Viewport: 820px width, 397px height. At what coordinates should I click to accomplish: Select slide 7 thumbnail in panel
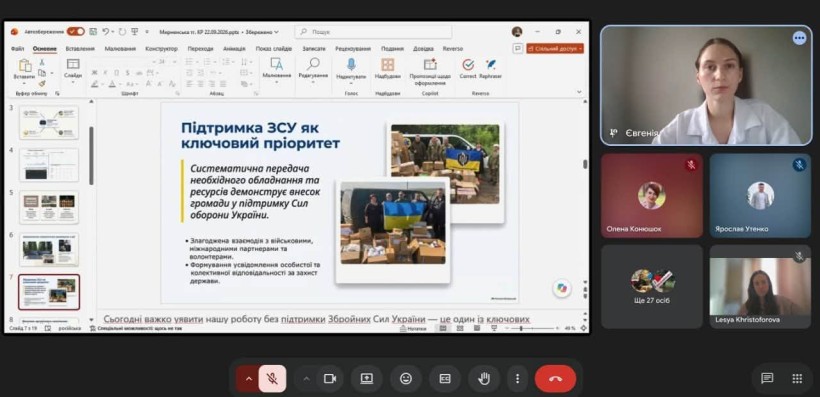coord(49,292)
